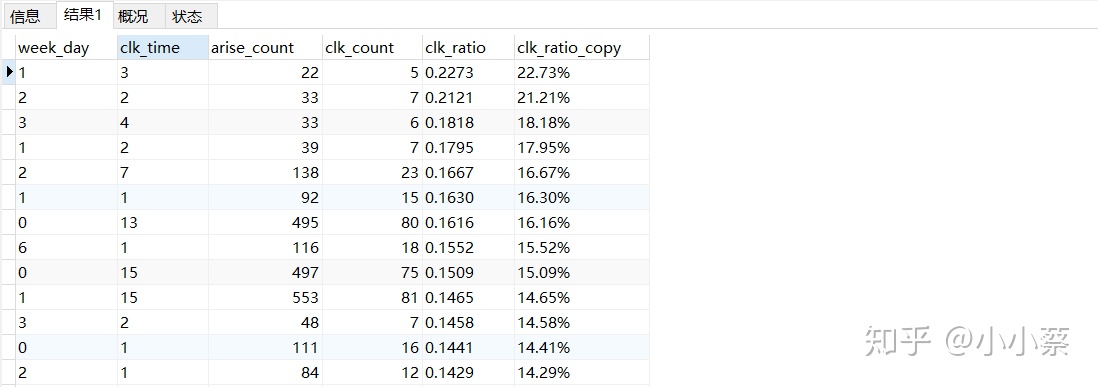Click the current row indicator arrow
The height and width of the screenshot is (387, 1098).
pyautogui.click(x=9, y=72)
